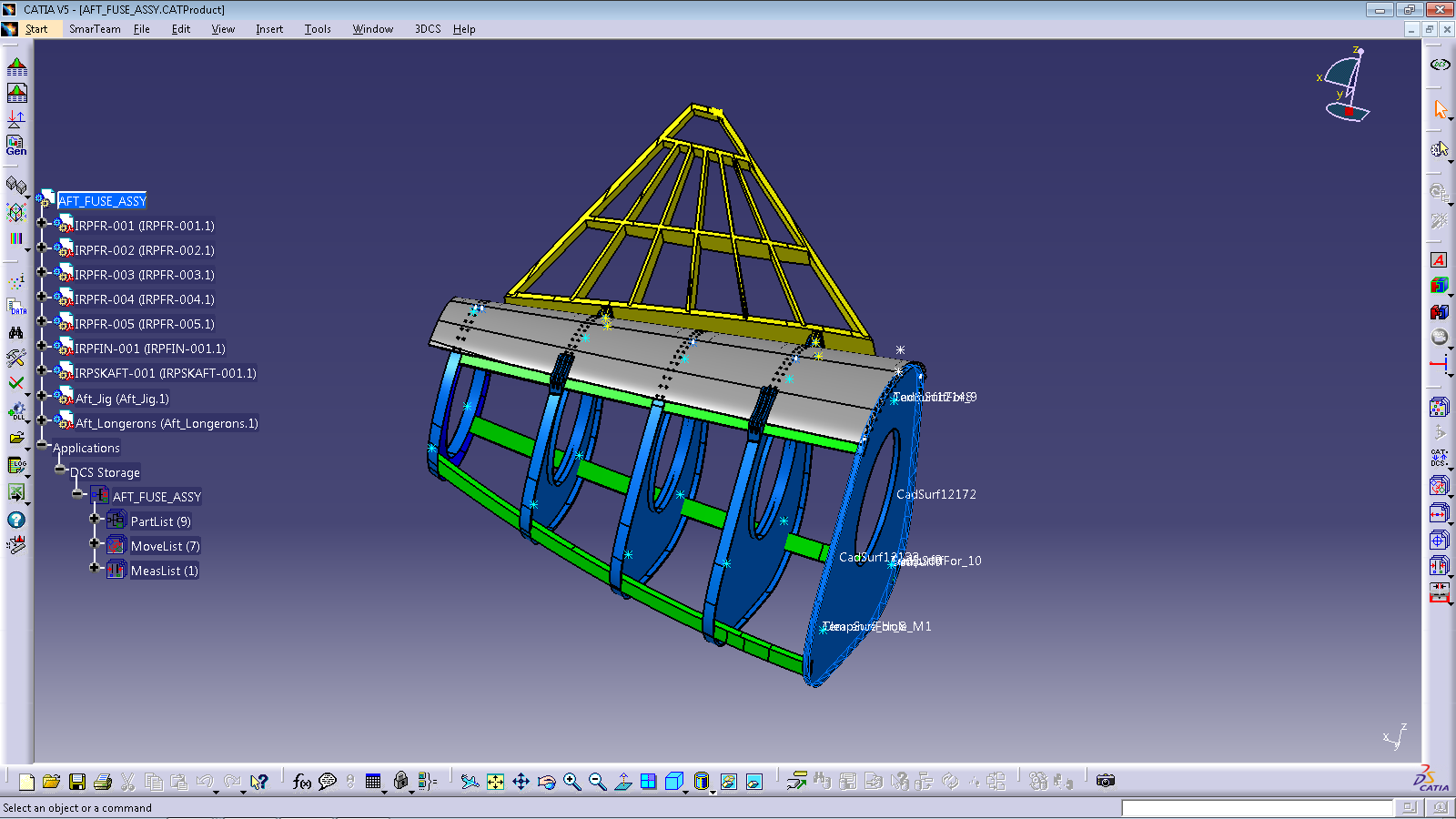Toggle Normal View orientation
Screen dimensions: 1456x819
[x=622, y=780]
